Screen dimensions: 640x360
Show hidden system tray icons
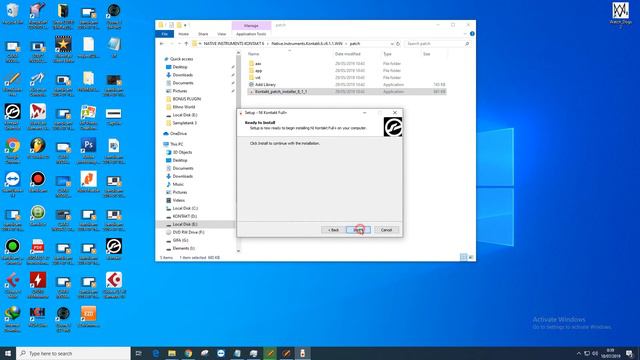pos(578,353)
